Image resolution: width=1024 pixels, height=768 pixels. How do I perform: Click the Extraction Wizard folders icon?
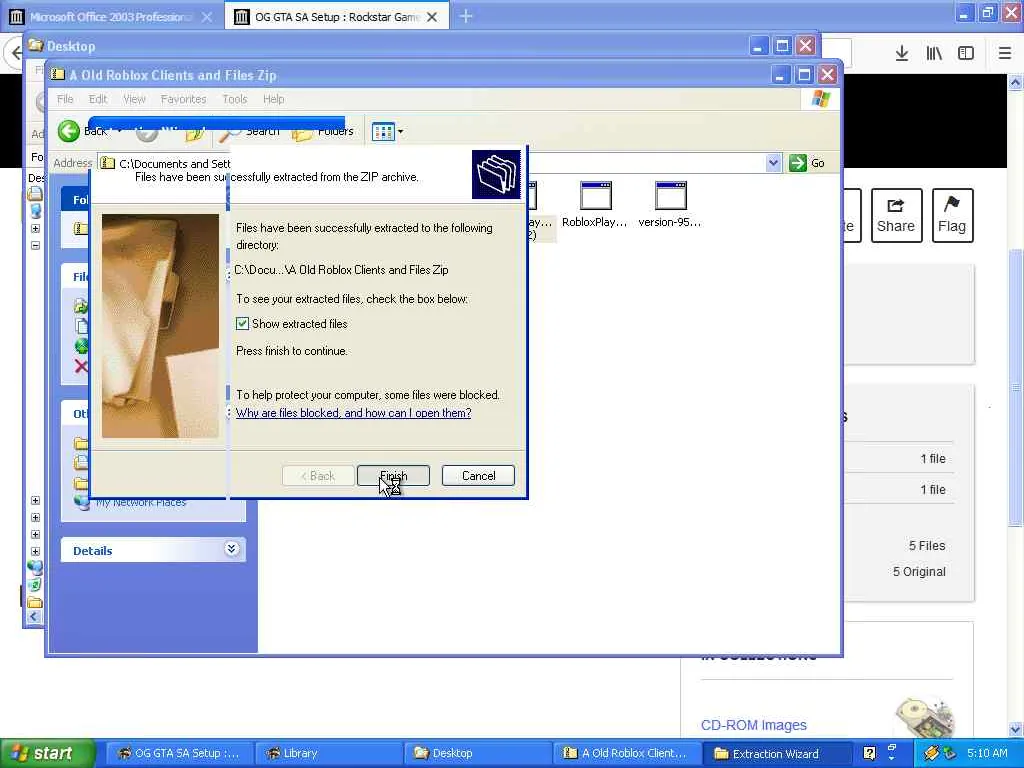click(x=496, y=174)
